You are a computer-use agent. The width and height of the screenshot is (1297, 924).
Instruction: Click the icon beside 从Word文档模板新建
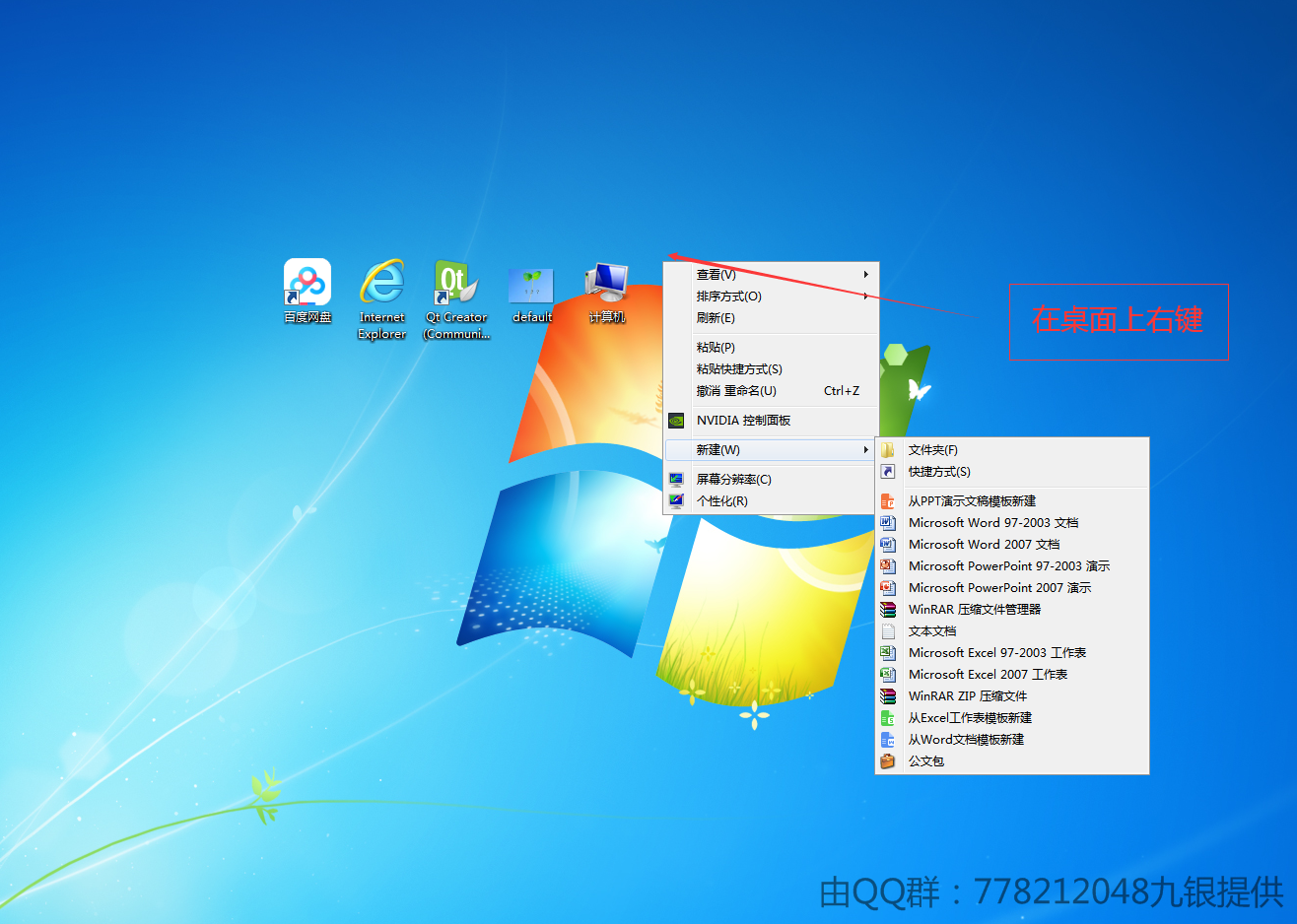tap(888, 740)
